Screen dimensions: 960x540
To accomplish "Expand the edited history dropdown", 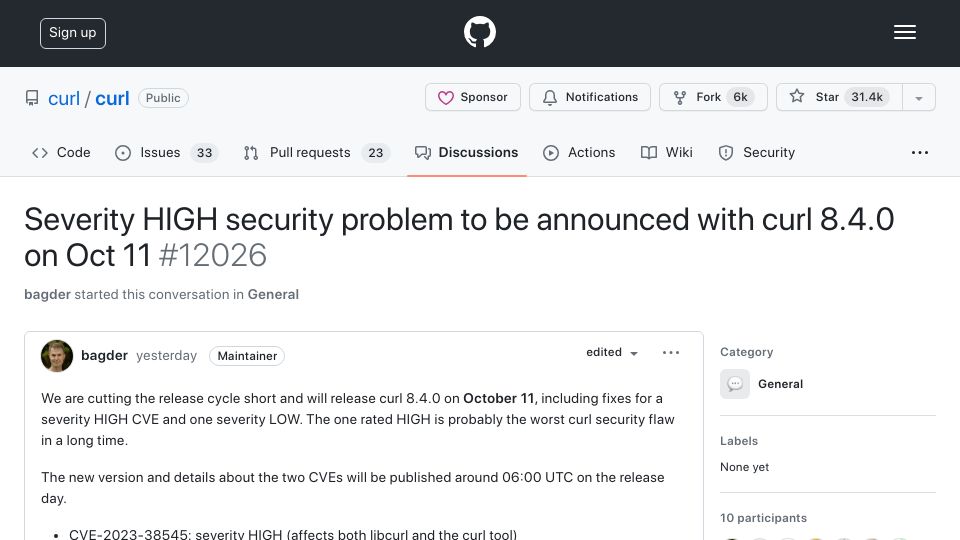I will 612,353.
